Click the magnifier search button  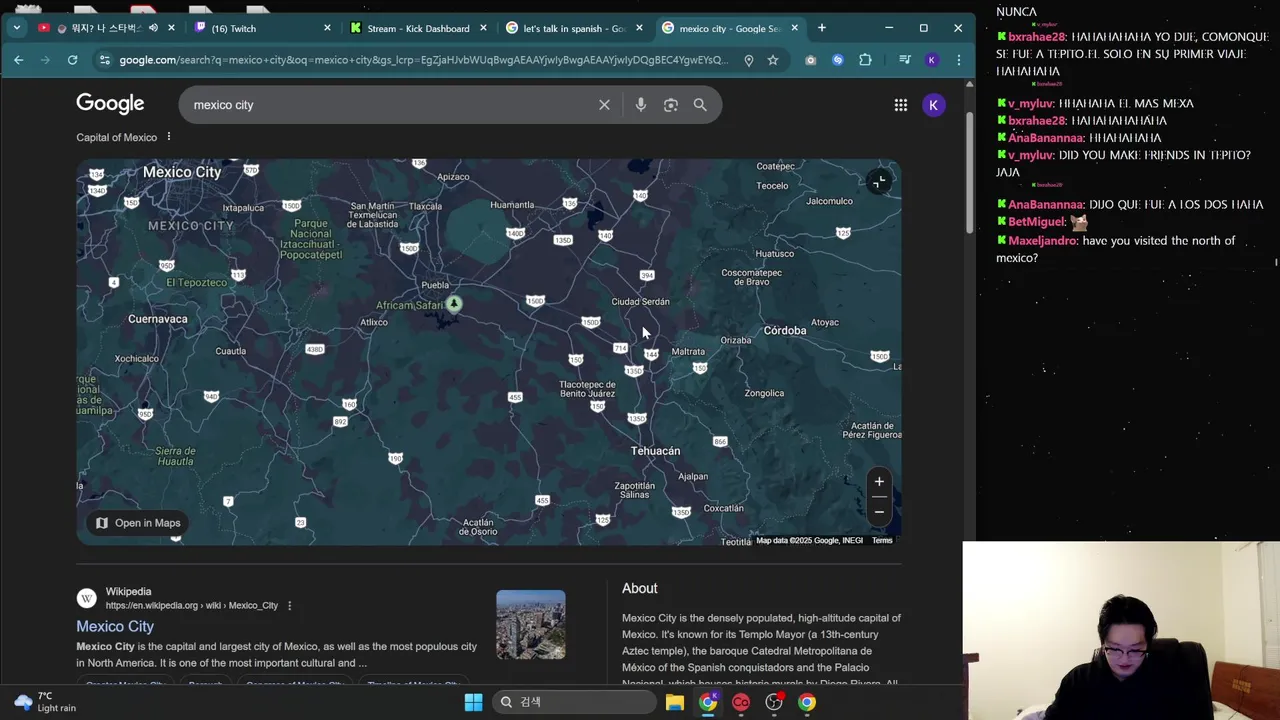click(700, 105)
